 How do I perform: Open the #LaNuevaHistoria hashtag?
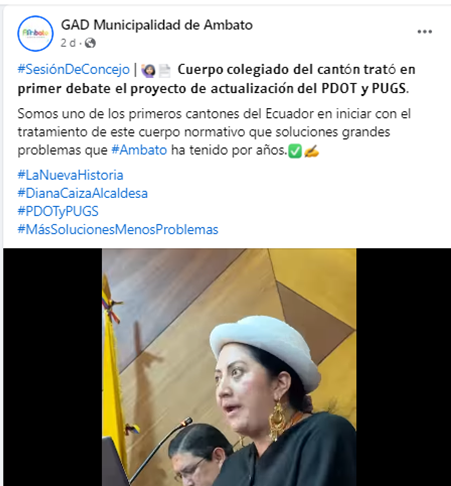click(x=70, y=175)
